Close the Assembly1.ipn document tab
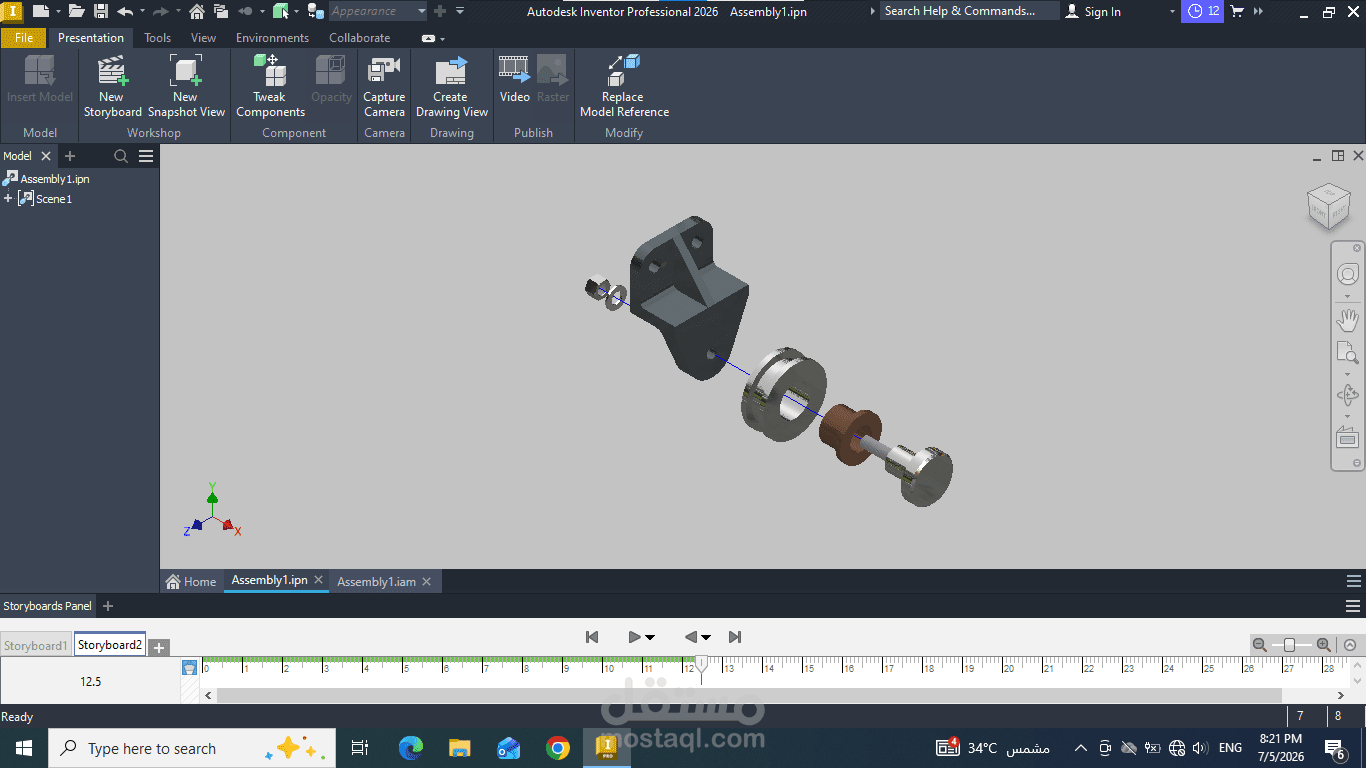Screen dimensions: 1366x768 pos(319,580)
